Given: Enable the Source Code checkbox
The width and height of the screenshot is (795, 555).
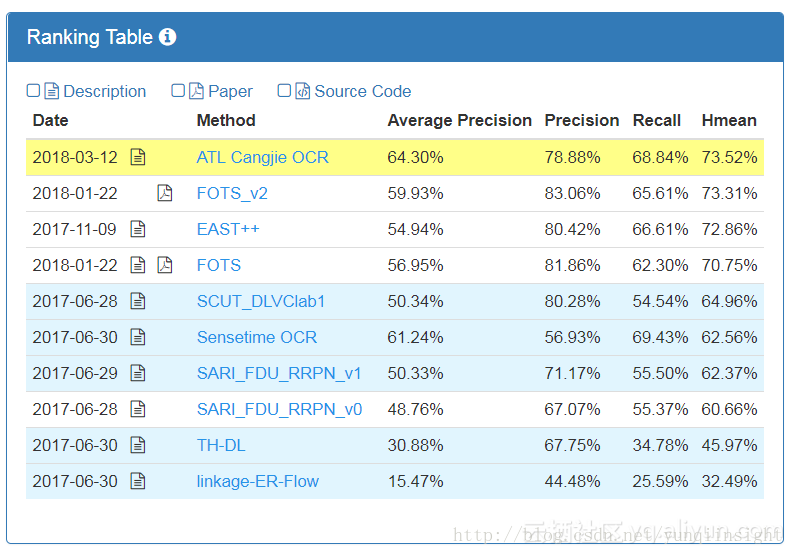Looking at the screenshot, I should coord(284,91).
